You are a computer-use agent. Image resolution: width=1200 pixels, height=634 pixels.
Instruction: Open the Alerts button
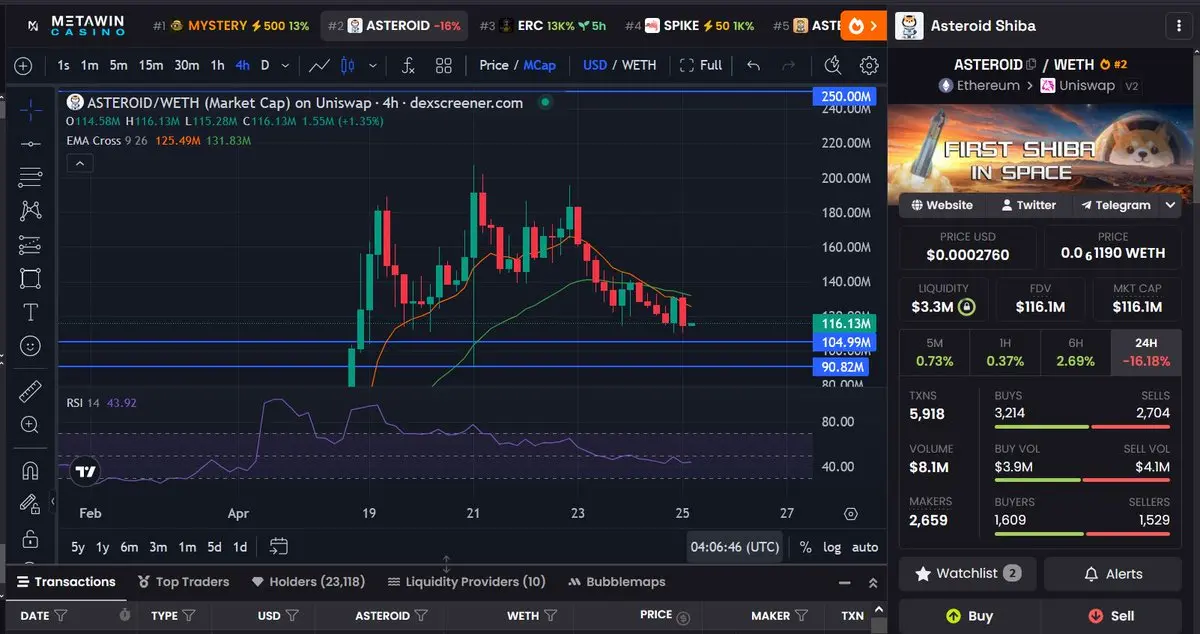(x=1113, y=573)
